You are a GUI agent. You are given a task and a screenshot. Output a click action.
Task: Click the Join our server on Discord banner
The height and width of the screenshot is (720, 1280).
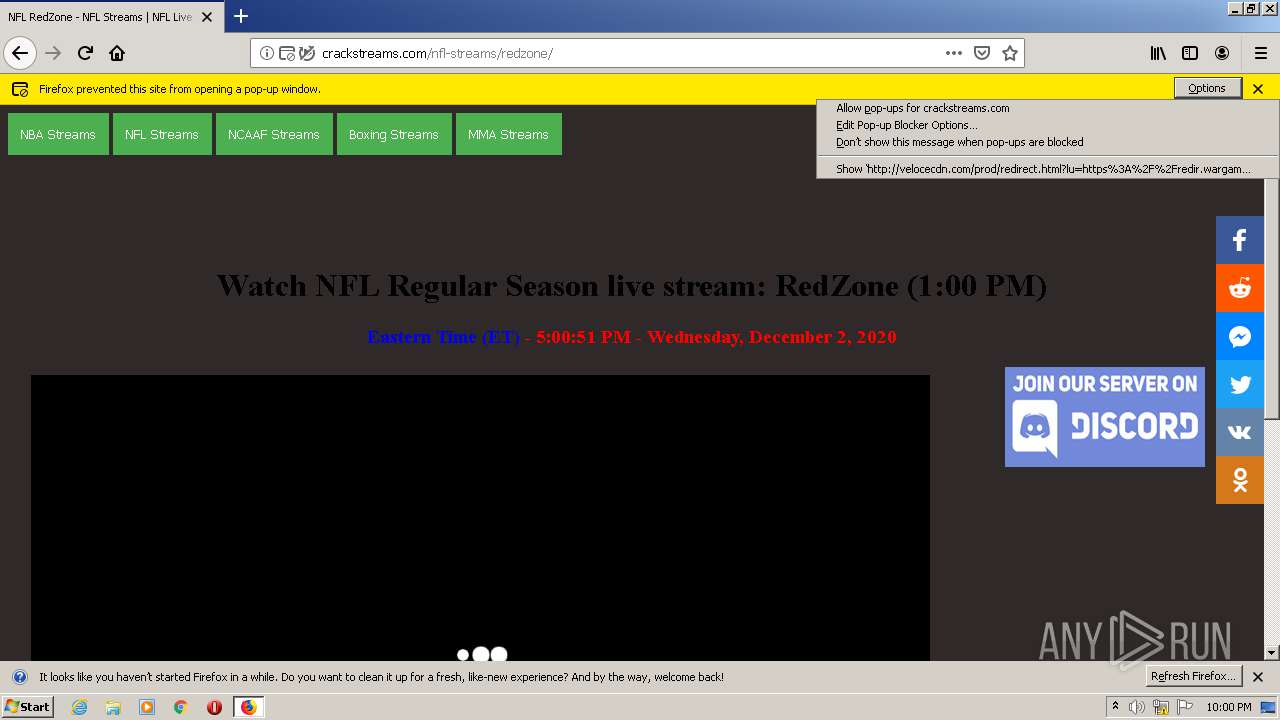point(1105,417)
